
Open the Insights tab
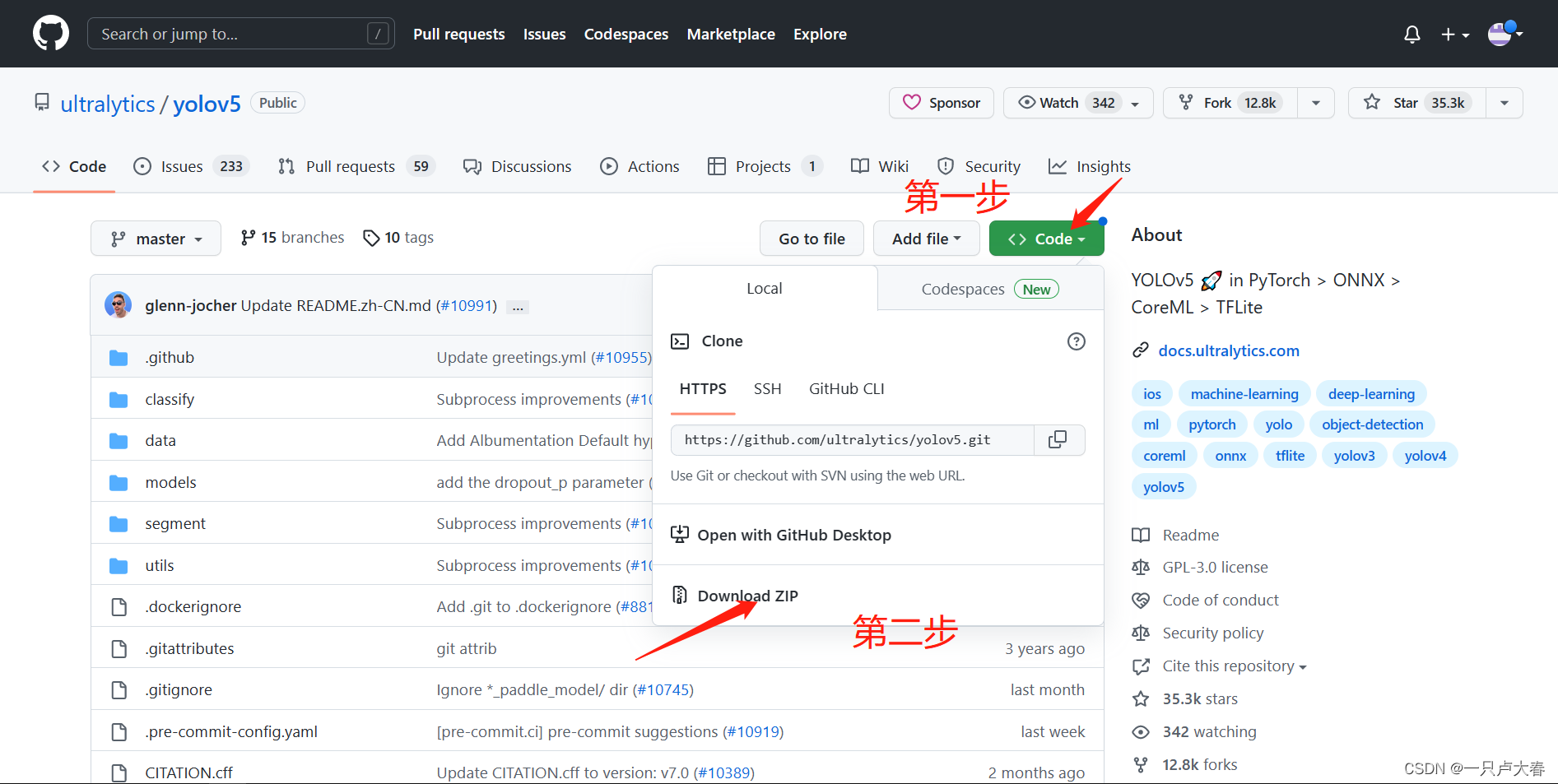coord(1090,166)
